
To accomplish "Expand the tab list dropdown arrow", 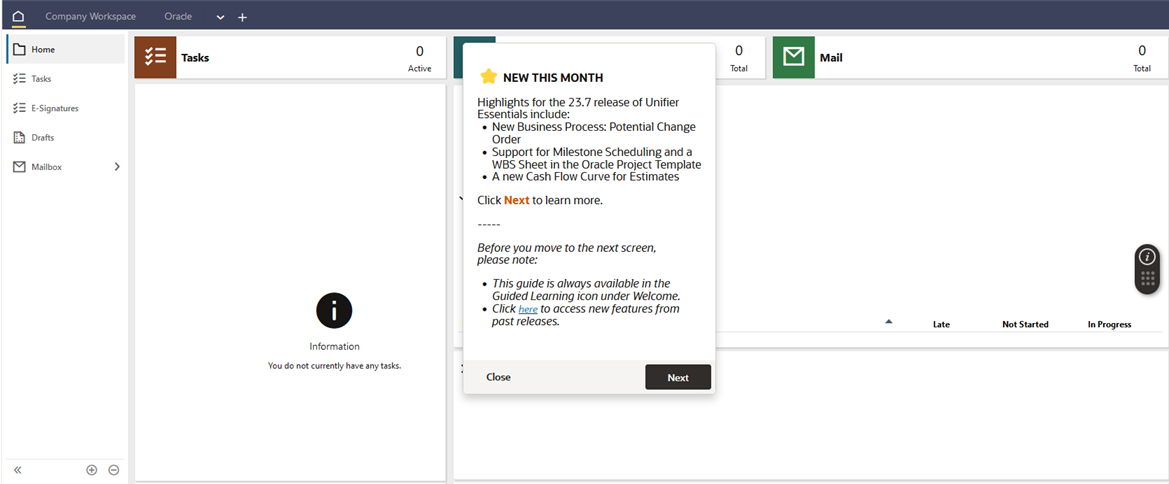I will [x=220, y=17].
